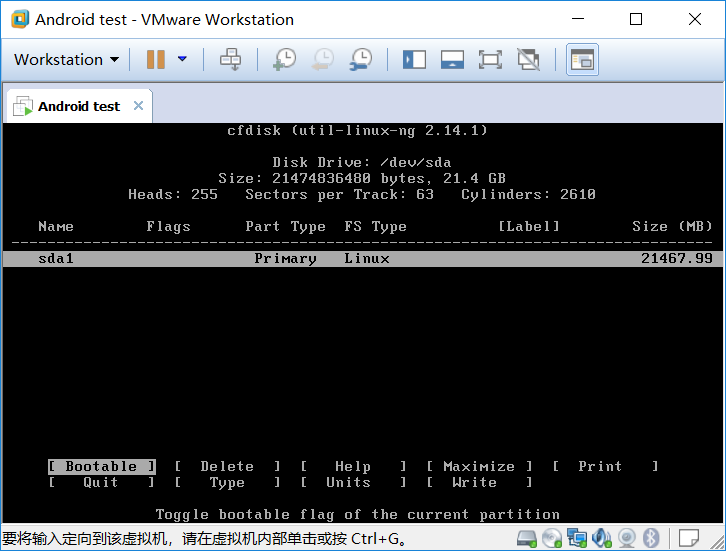Screen dimensions: 726x551
Task: Click the CD/DVD drive status icon
Action: [553, 538]
